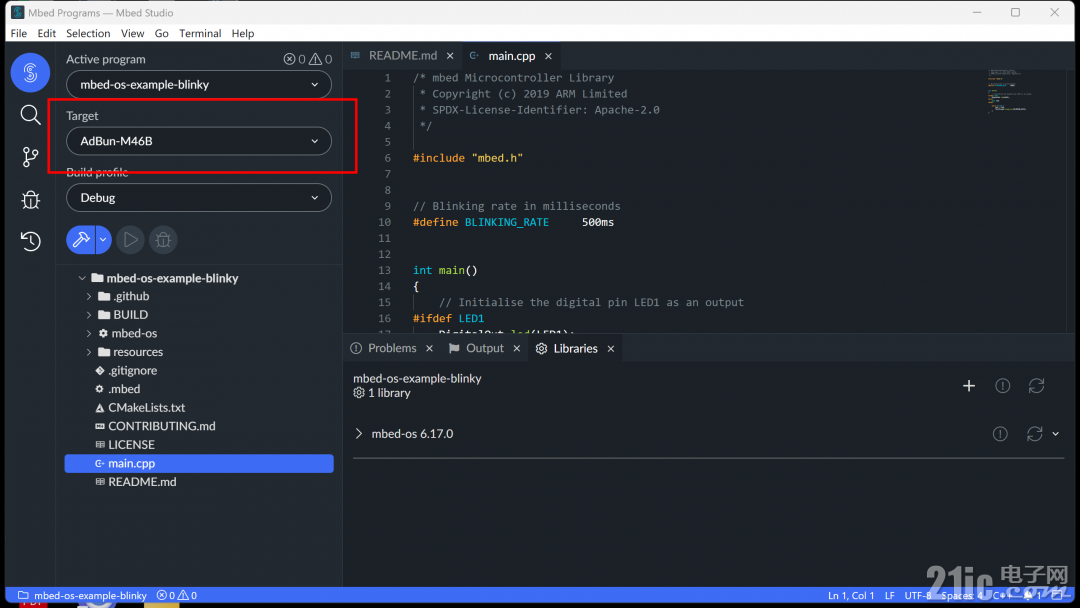Close the Problems panel tab

coord(429,348)
